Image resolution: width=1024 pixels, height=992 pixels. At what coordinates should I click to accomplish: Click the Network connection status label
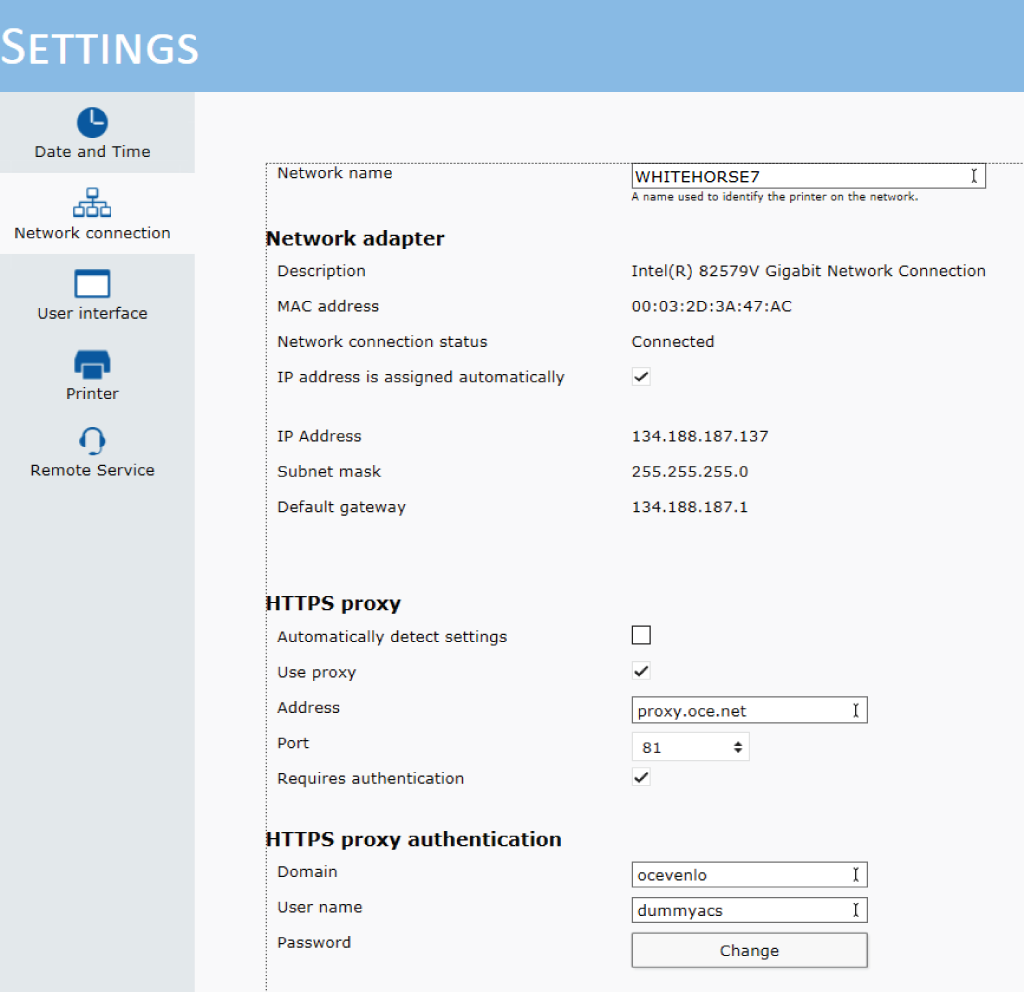coord(382,342)
